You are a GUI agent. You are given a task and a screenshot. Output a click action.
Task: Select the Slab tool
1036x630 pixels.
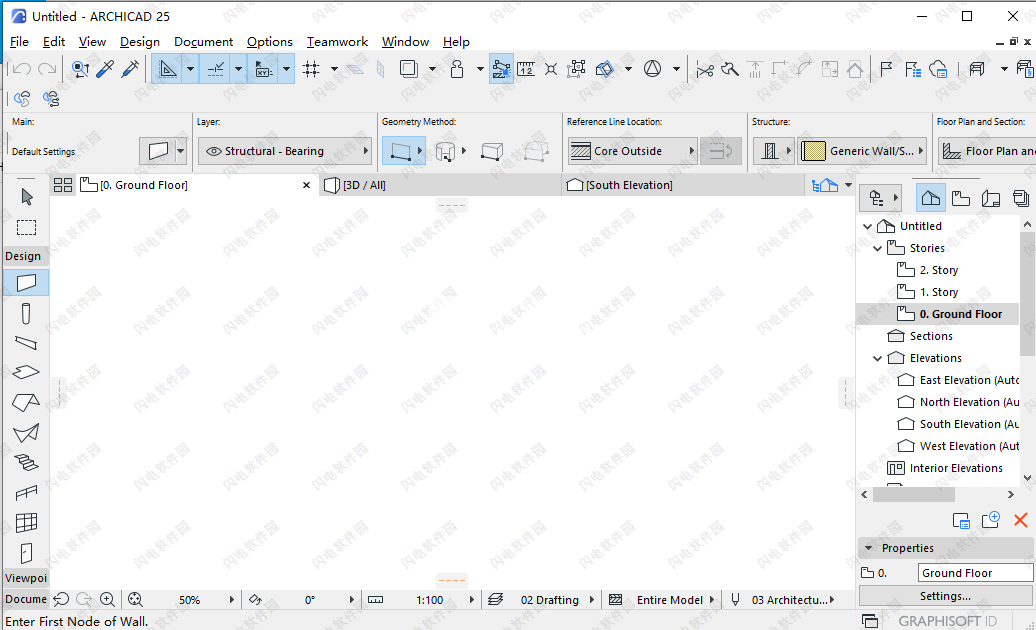26,372
